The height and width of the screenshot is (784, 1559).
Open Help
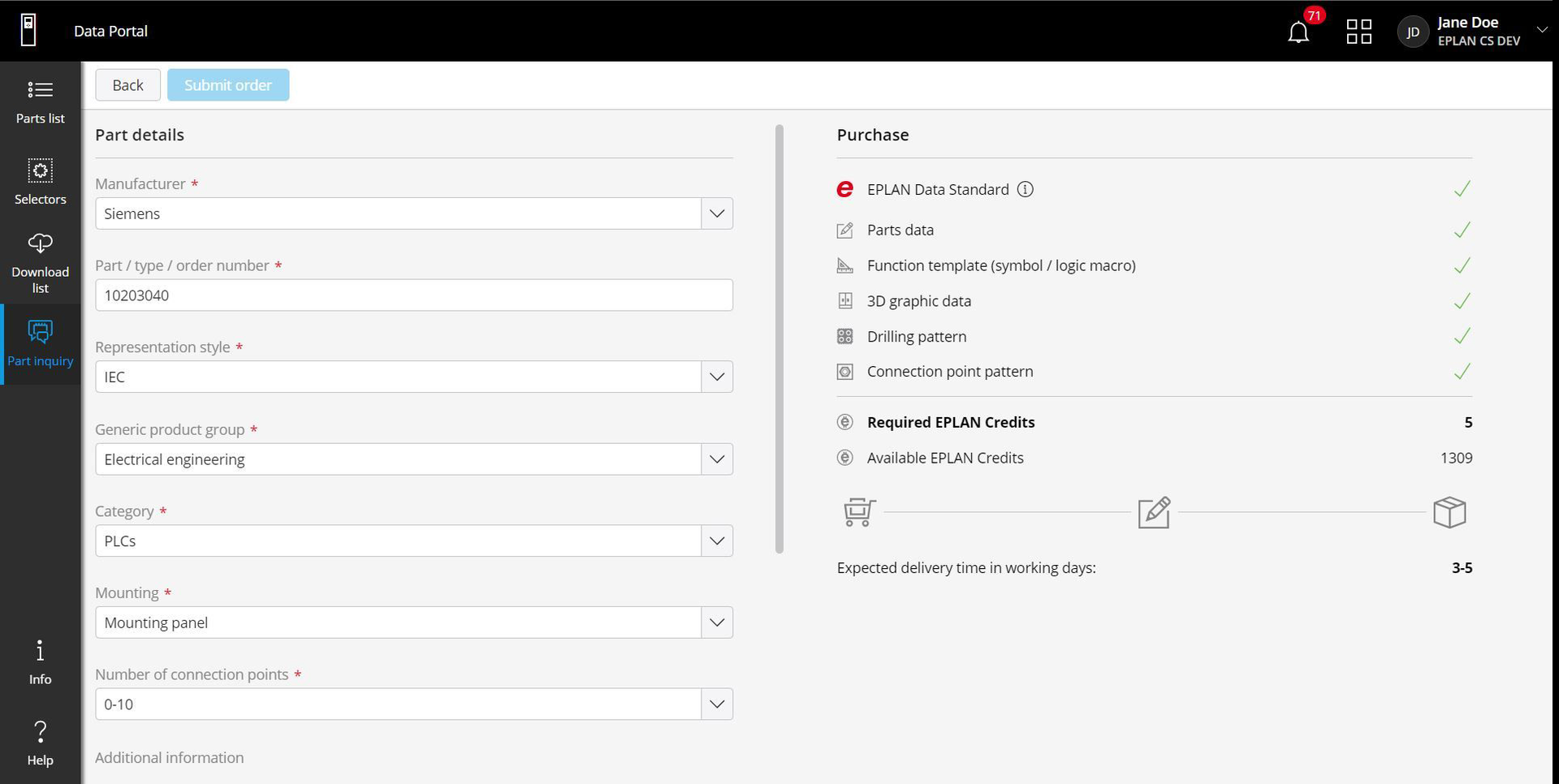click(40, 741)
